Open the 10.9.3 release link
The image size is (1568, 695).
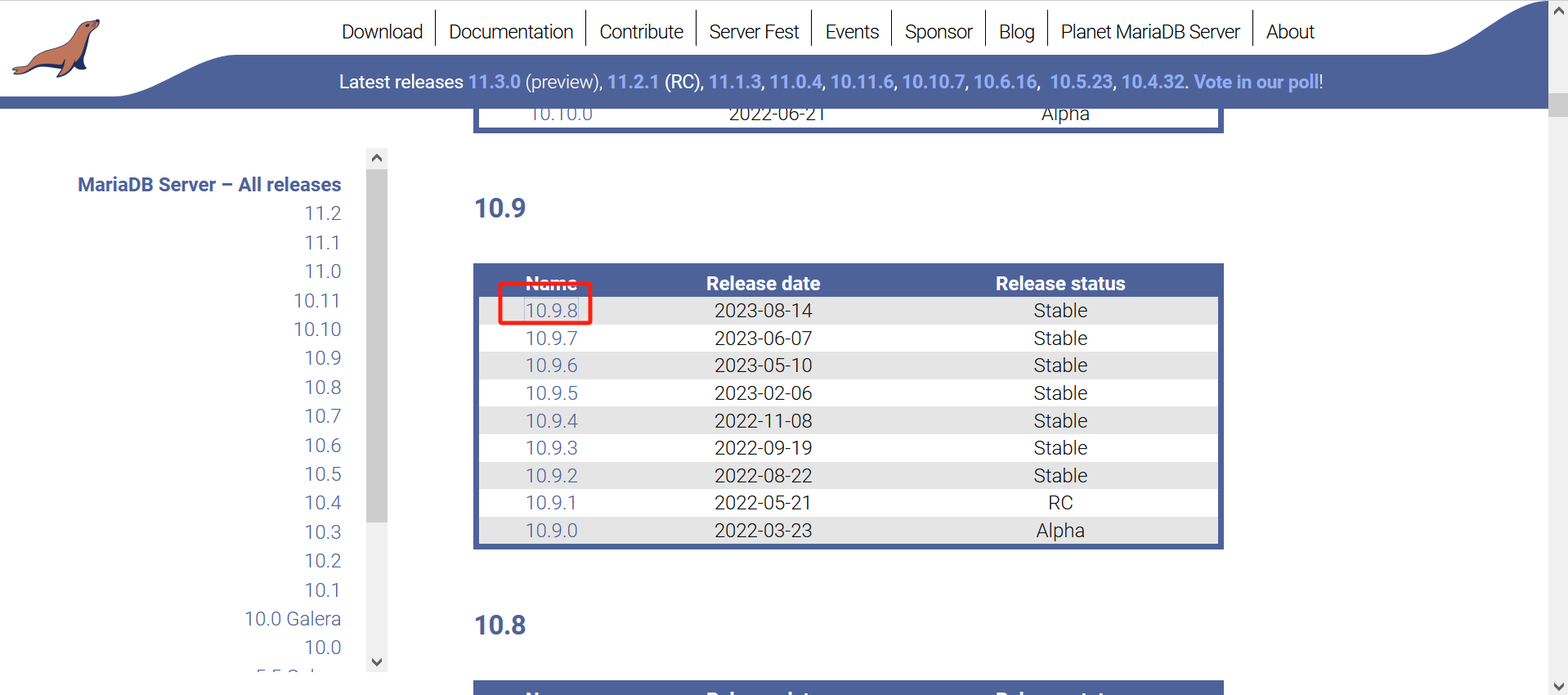(x=552, y=448)
